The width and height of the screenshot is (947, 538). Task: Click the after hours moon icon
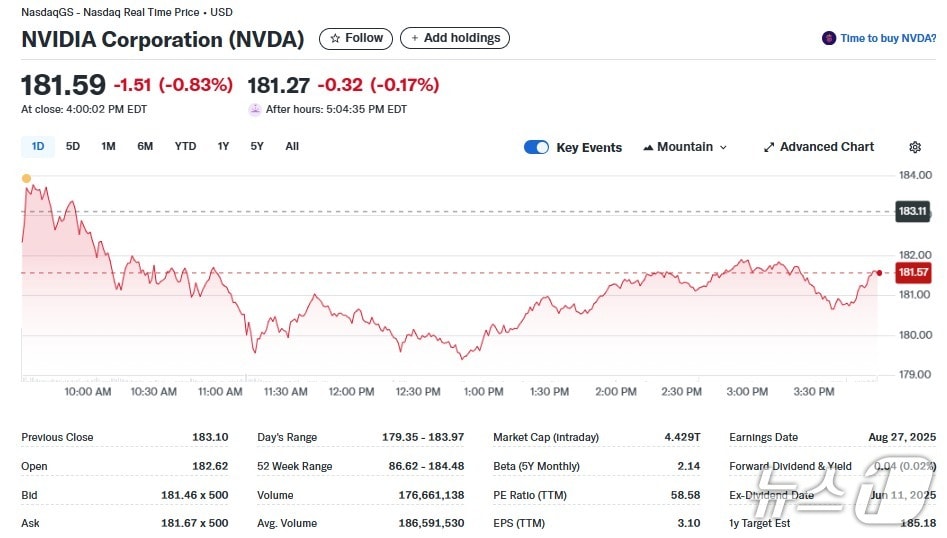click(x=254, y=110)
